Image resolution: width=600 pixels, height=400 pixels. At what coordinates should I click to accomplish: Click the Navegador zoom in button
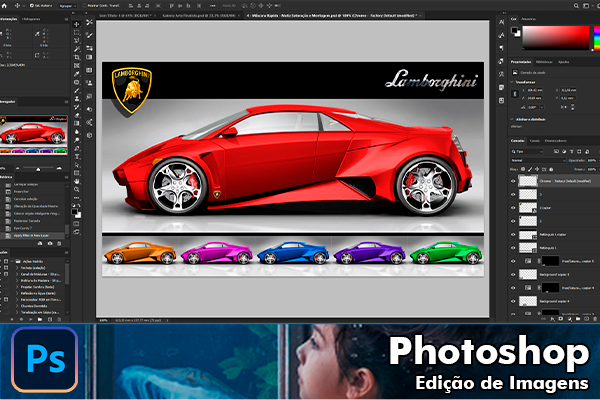click(x=59, y=168)
